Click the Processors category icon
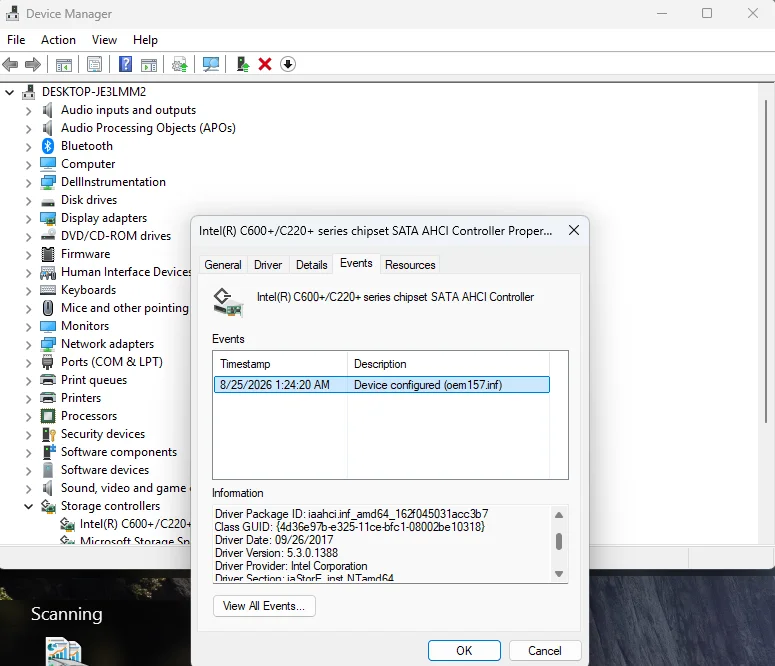 pyautogui.click(x=48, y=416)
